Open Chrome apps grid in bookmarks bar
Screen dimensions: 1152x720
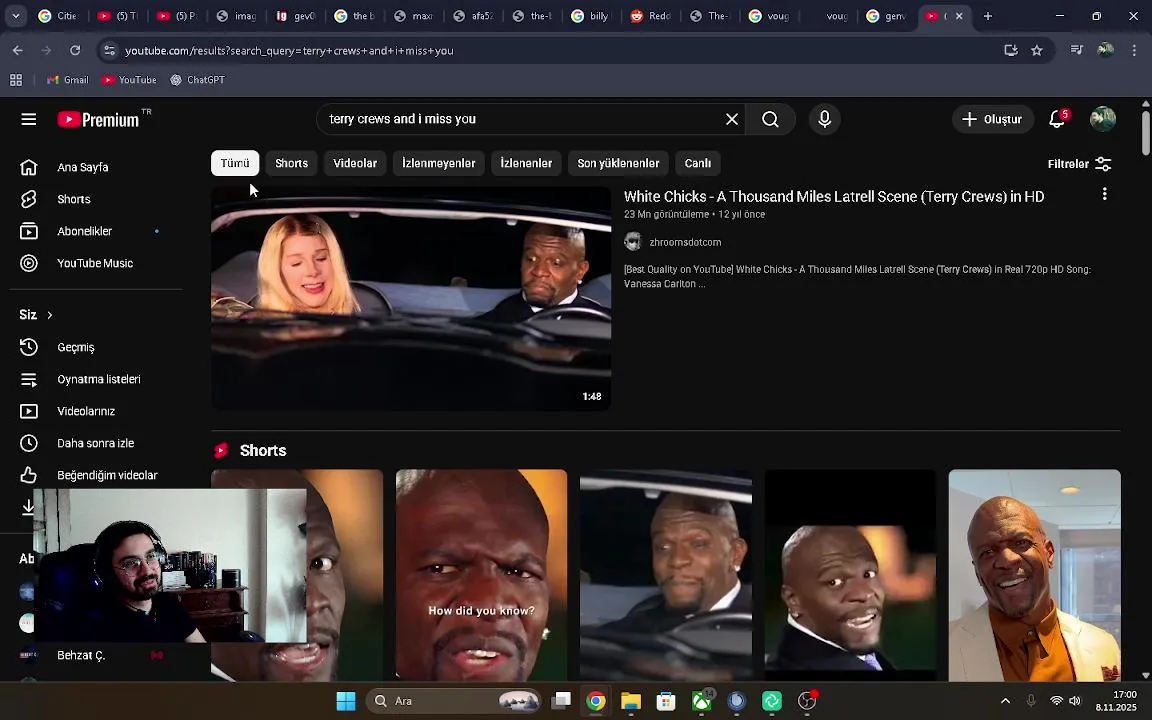[16, 79]
